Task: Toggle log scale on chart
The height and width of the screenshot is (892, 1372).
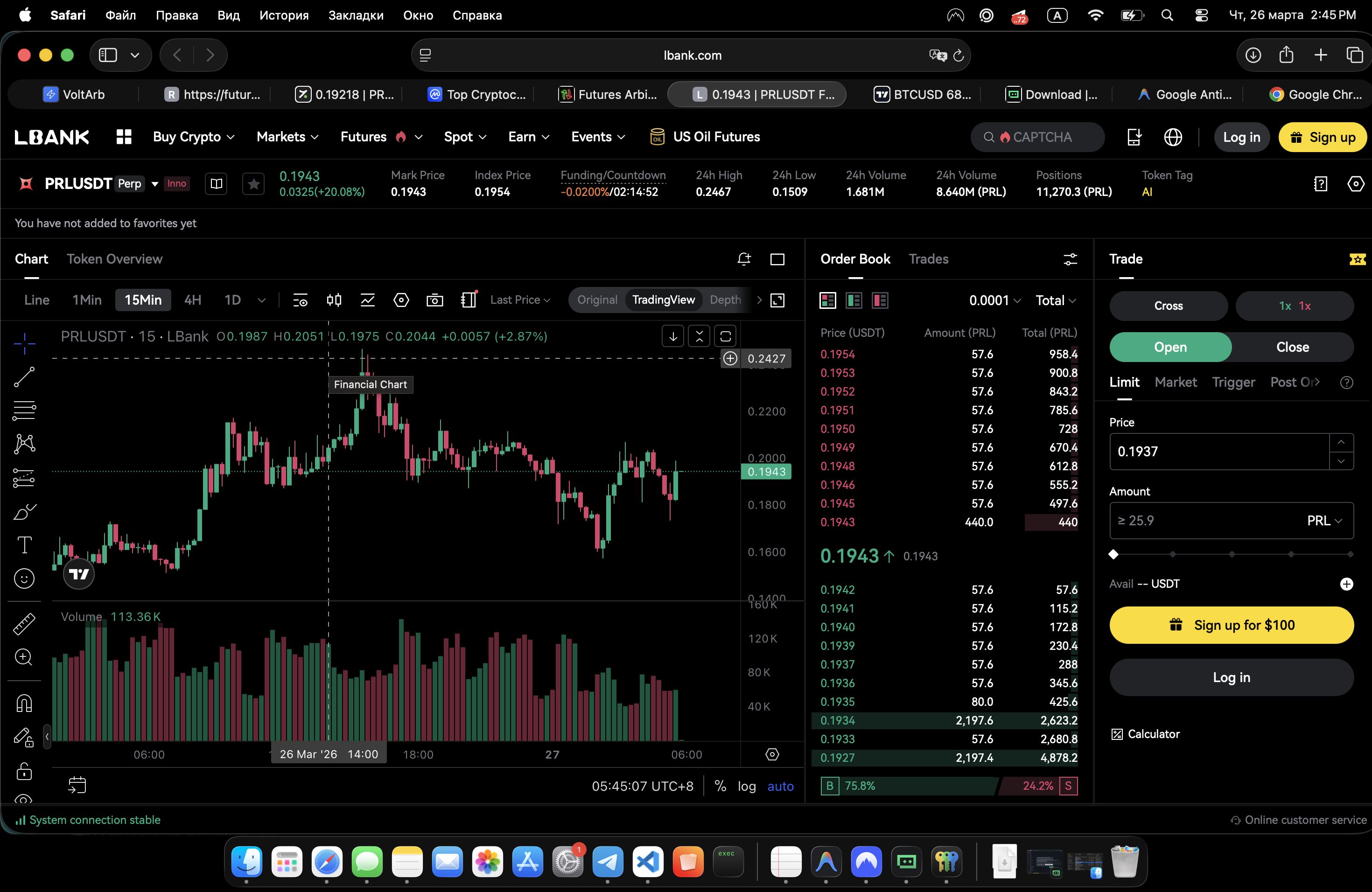Action: coord(747,787)
